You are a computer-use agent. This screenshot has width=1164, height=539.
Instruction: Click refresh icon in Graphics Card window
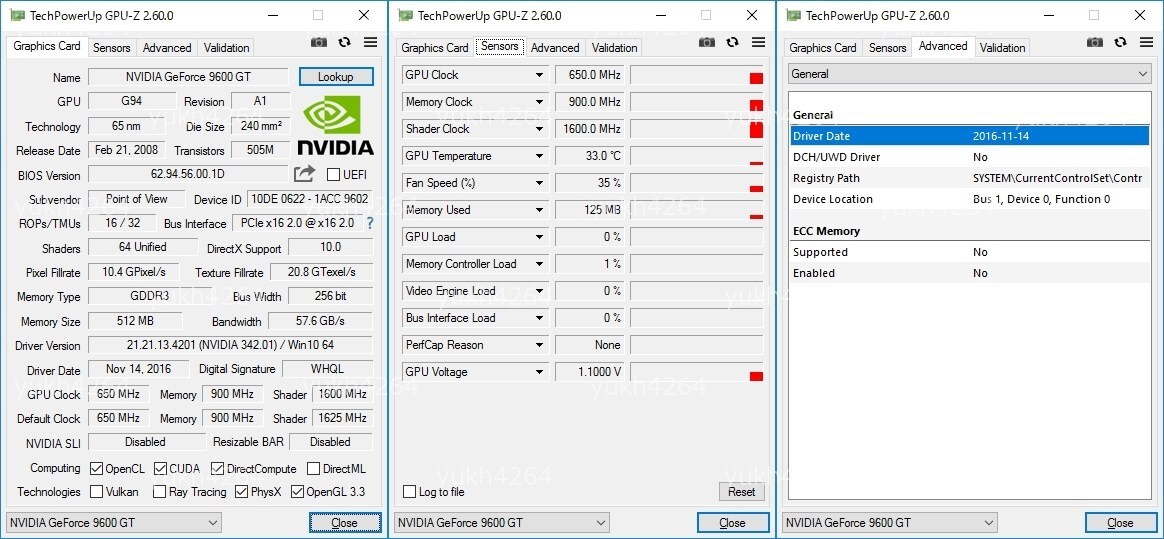tap(344, 42)
